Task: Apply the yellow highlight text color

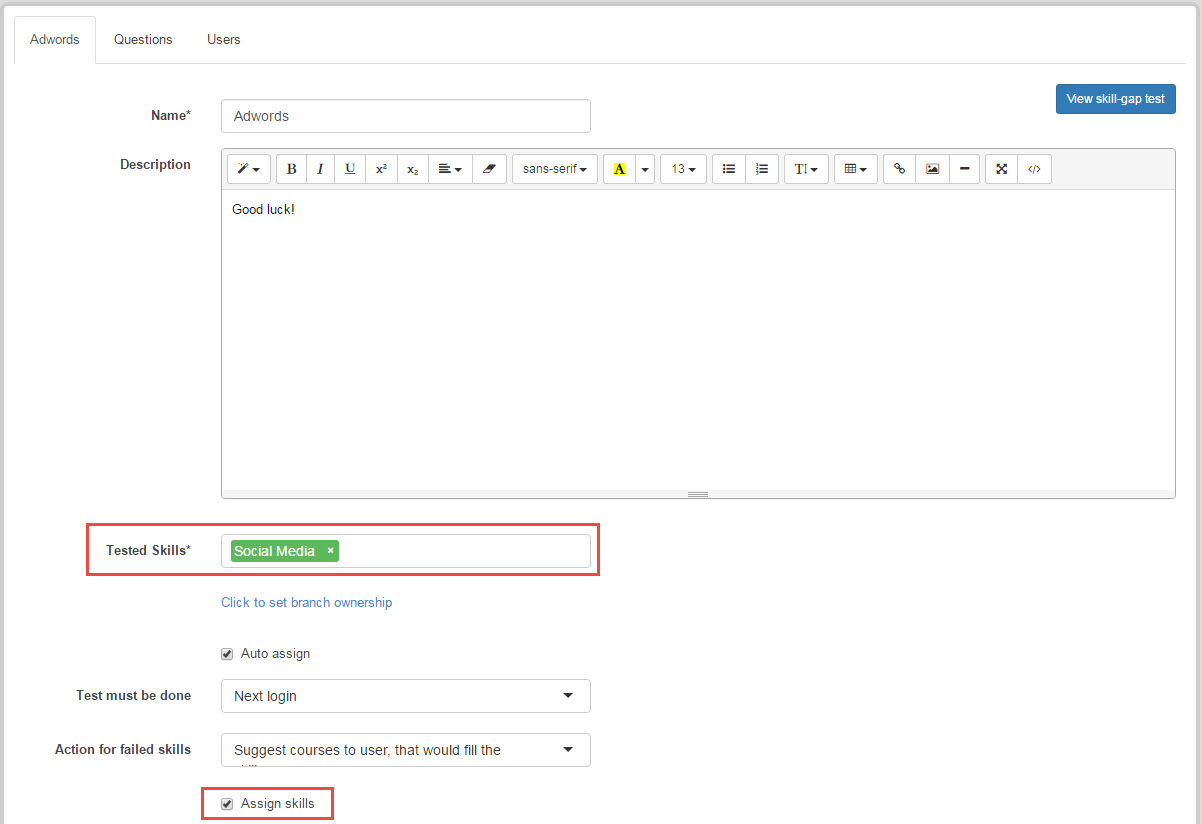Action: pyautogui.click(x=619, y=169)
